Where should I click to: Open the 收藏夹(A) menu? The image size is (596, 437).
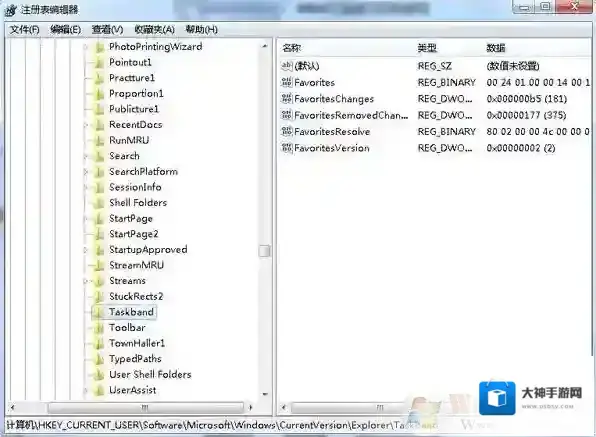click(154, 29)
